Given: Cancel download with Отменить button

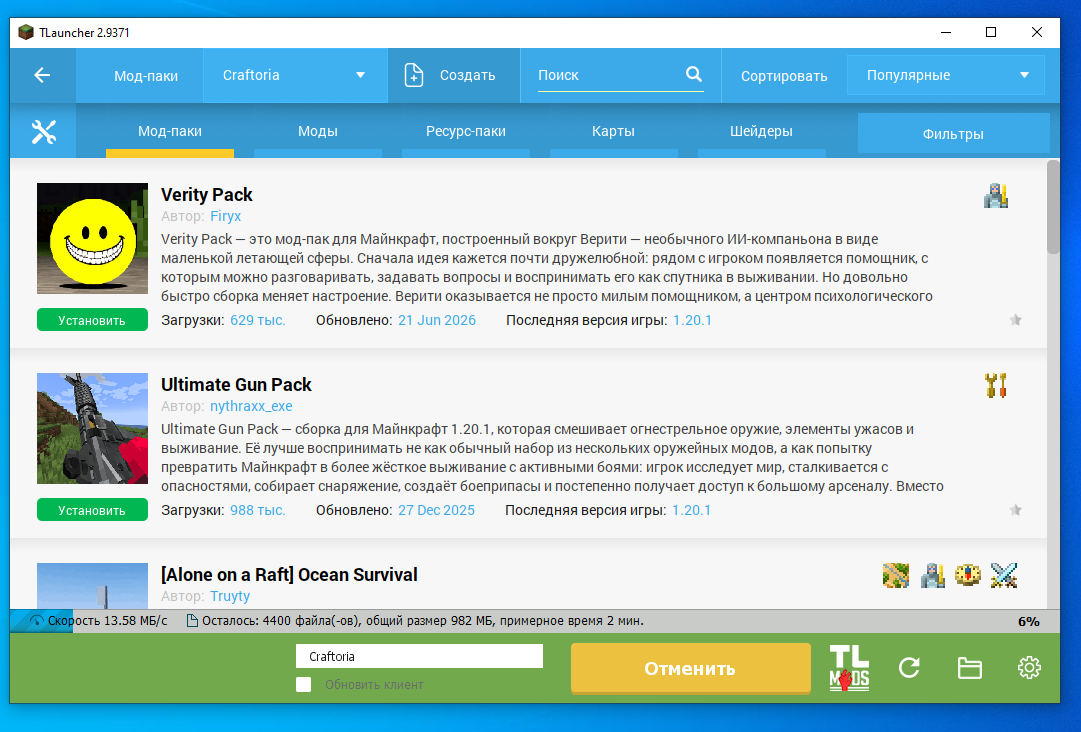Looking at the screenshot, I should pyautogui.click(x=690, y=668).
